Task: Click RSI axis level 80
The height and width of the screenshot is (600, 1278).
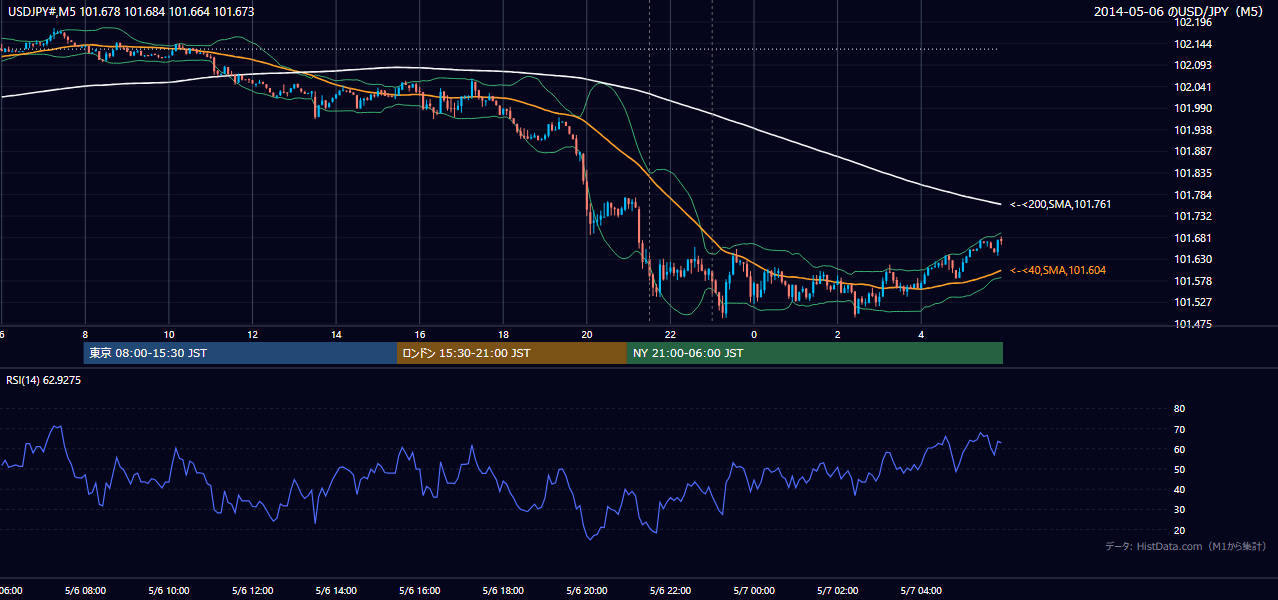Action: pyautogui.click(x=1179, y=409)
